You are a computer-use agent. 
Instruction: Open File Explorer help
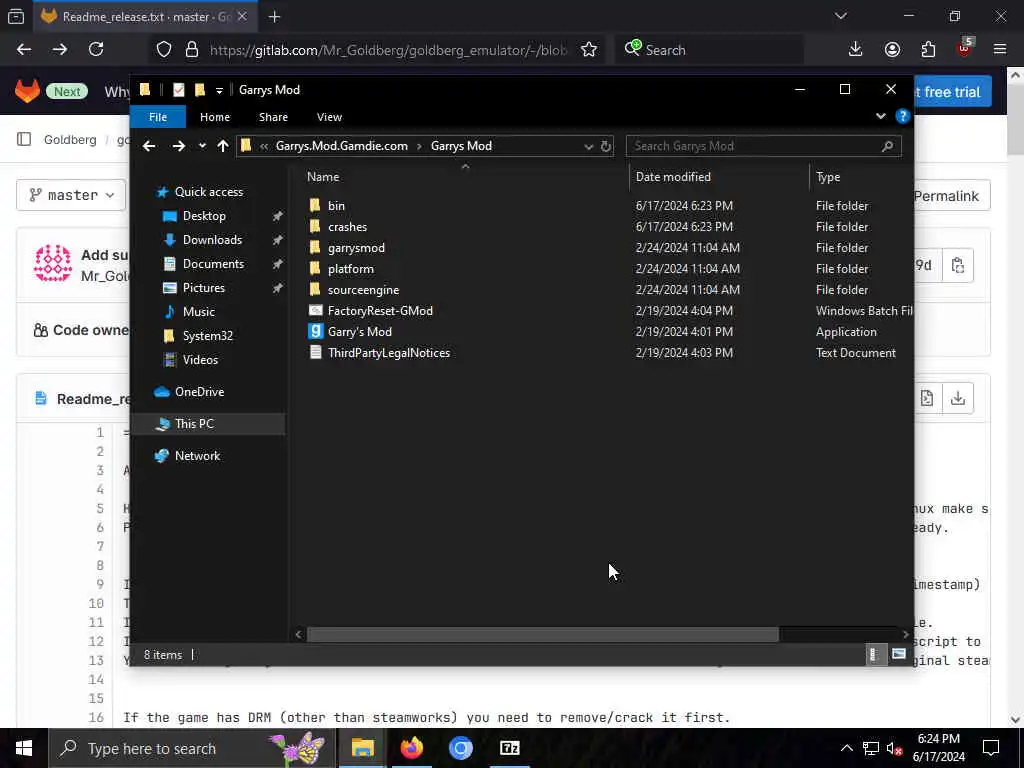click(x=903, y=116)
